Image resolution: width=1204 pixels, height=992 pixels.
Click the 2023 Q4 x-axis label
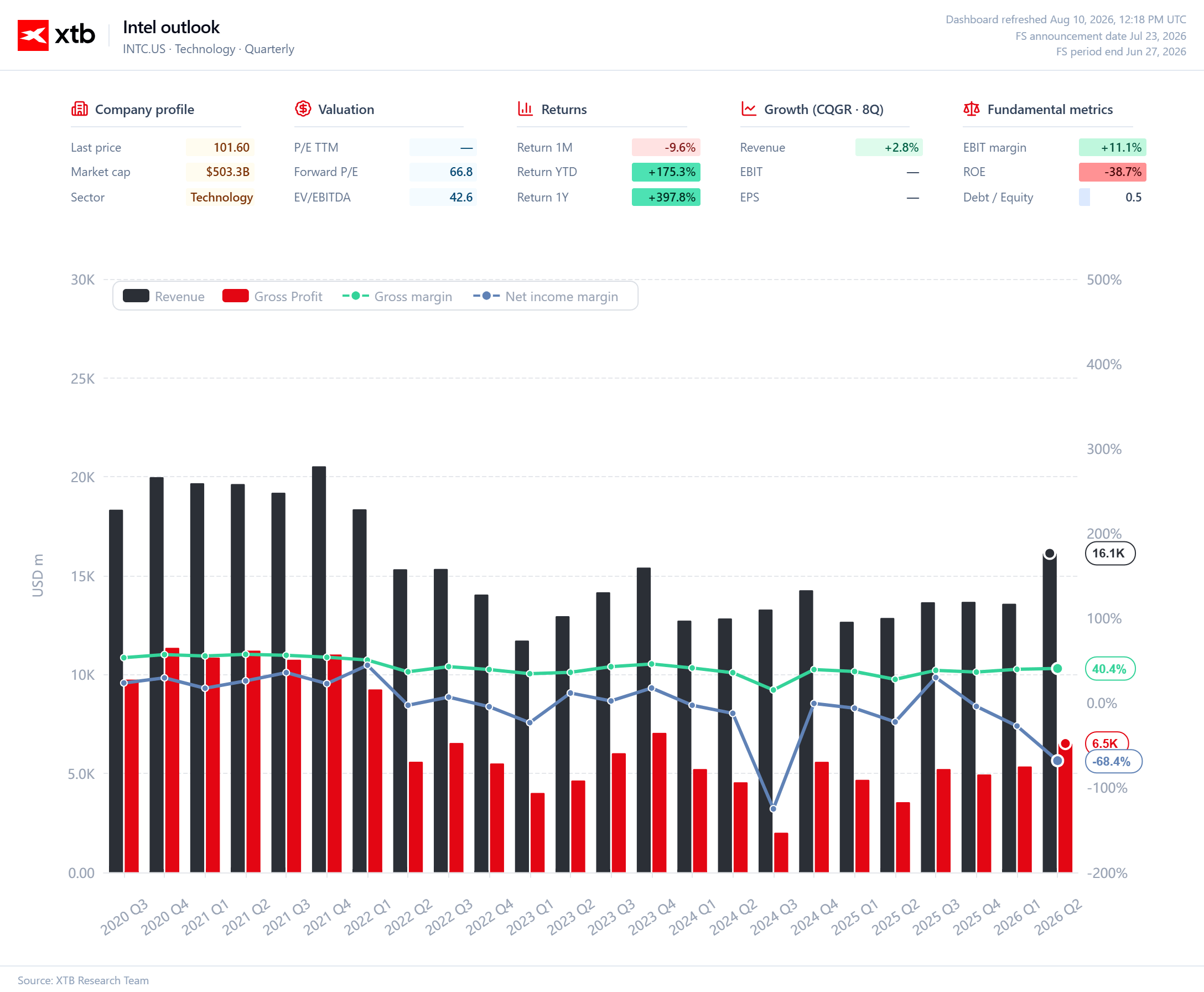pos(652,917)
